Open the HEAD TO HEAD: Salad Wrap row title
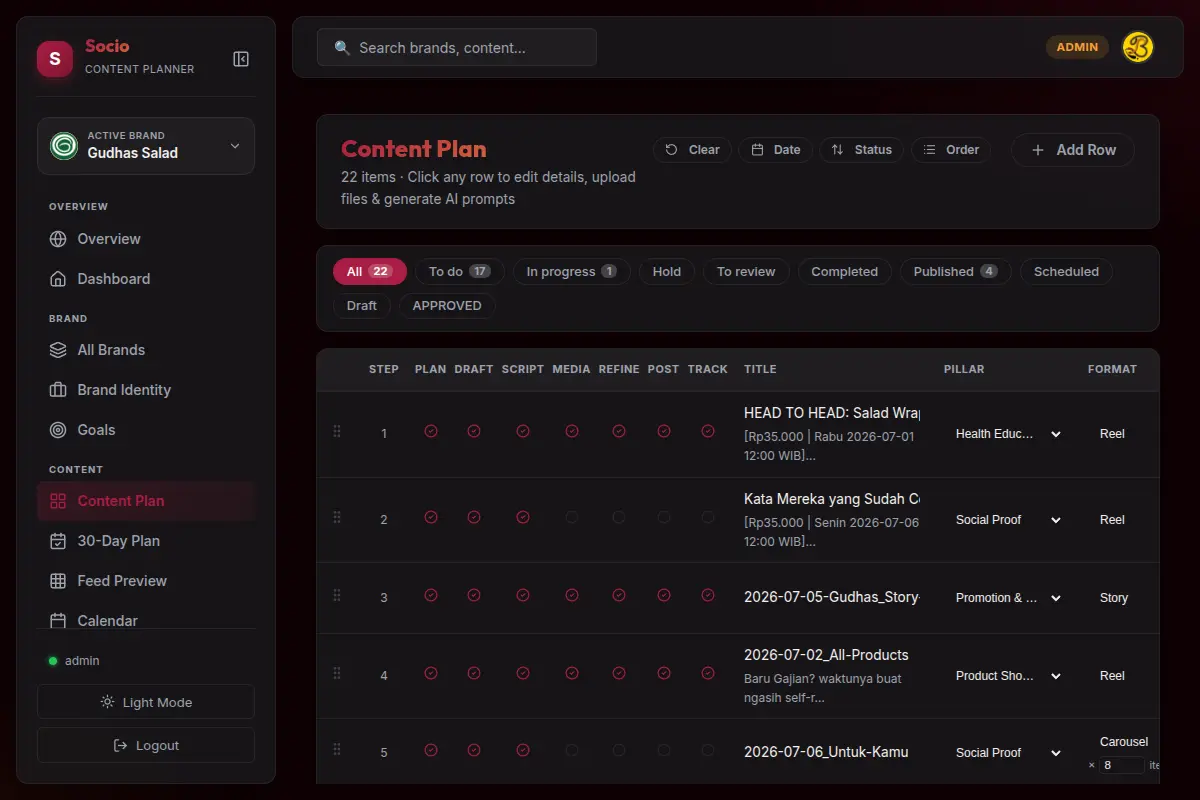 point(831,413)
